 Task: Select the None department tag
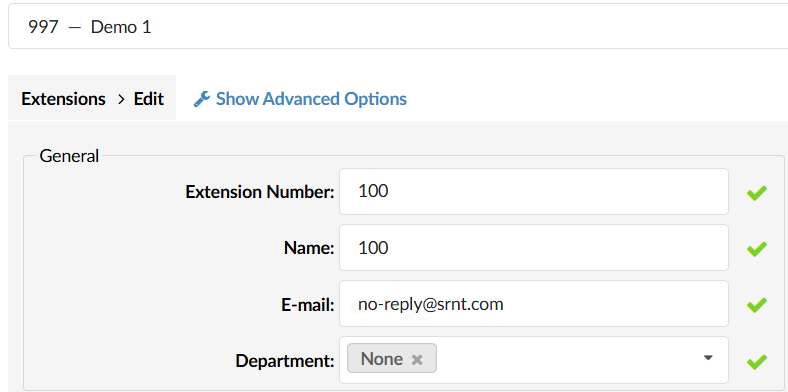[382, 359]
